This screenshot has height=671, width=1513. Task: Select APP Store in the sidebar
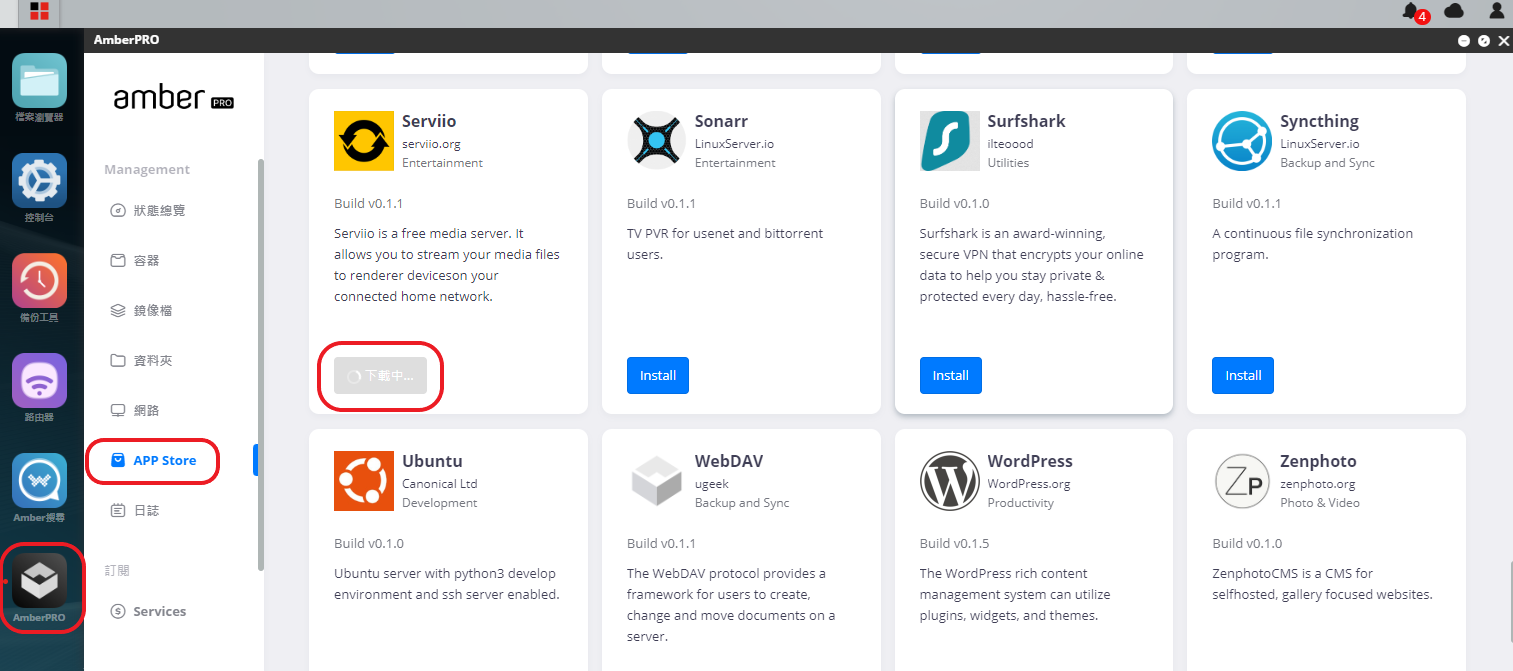pos(153,460)
